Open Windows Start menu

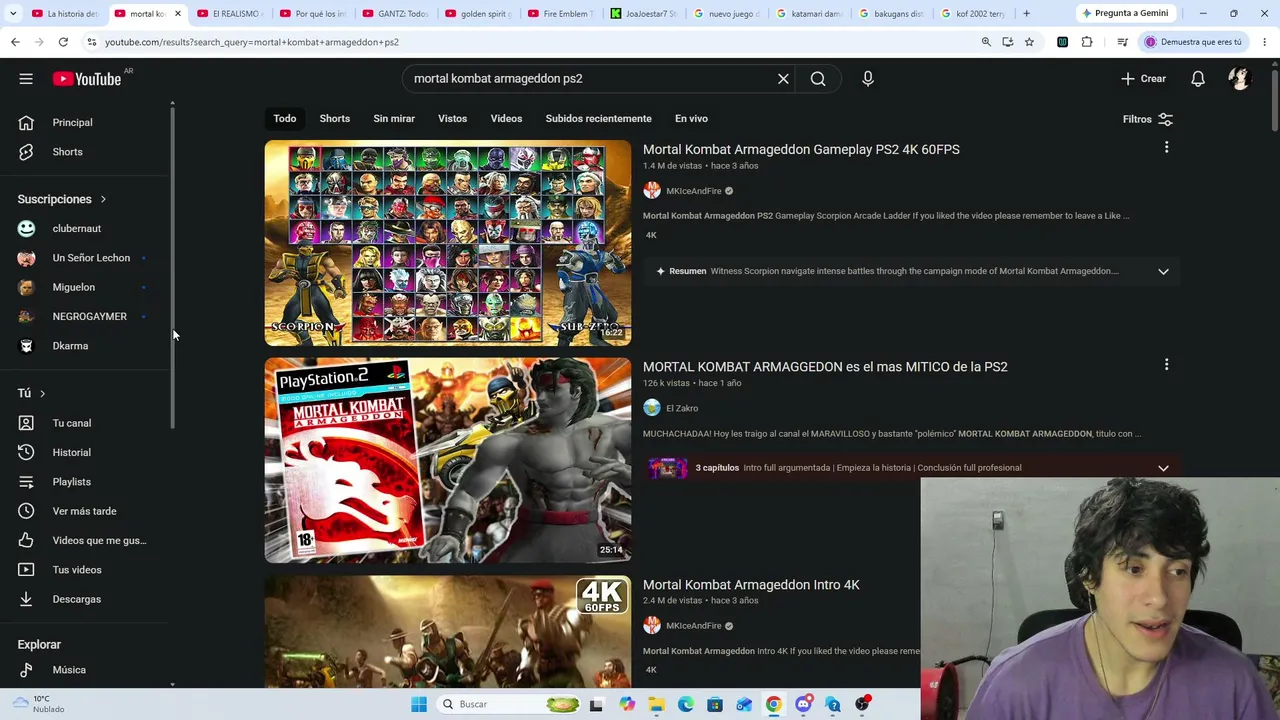point(419,704)
